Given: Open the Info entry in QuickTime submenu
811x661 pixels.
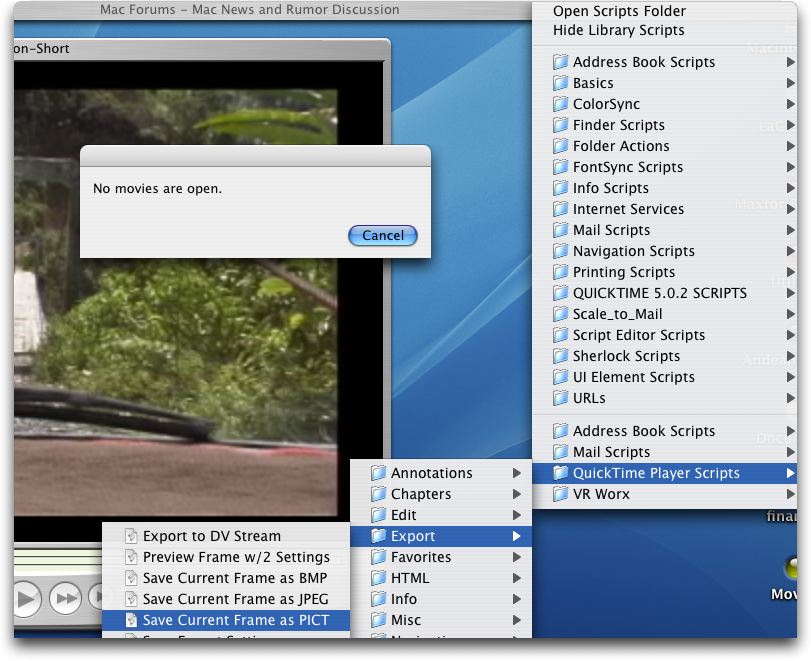Looking at the screenshot, I should point(441,599).
